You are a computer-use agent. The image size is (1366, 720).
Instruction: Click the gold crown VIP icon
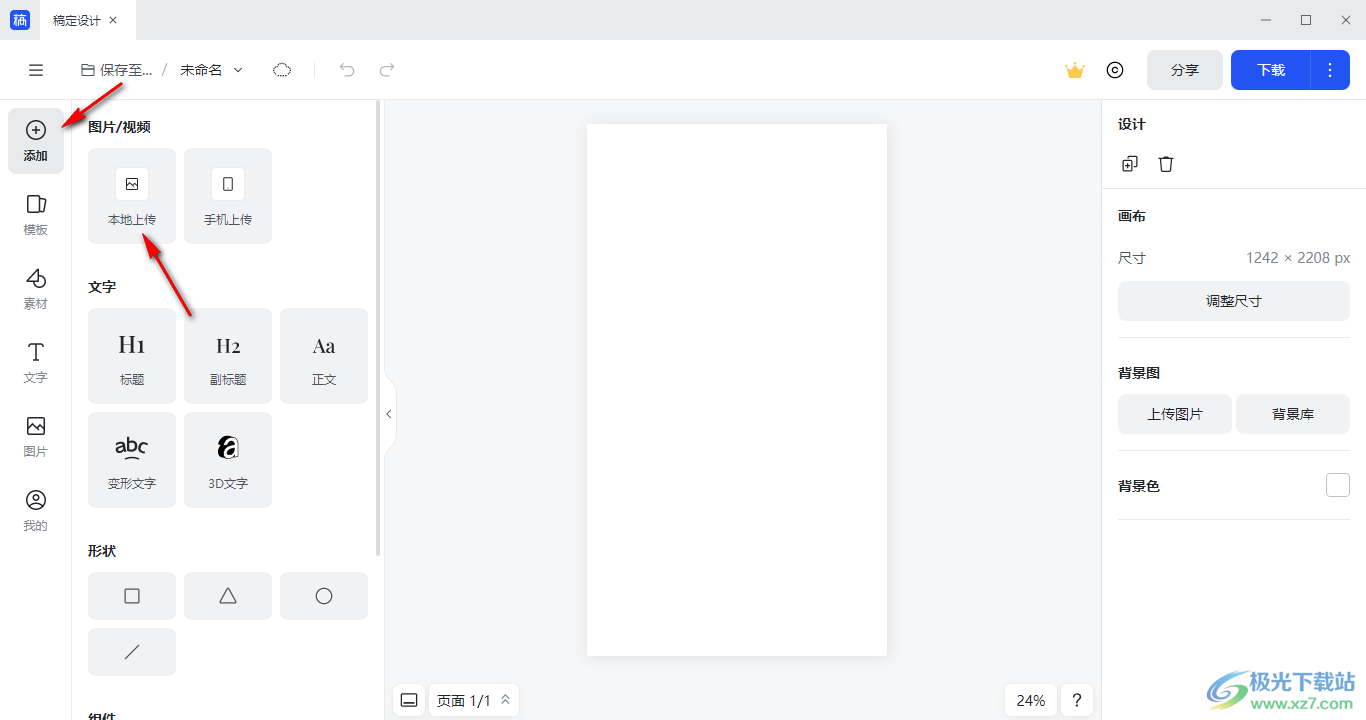1075,70
